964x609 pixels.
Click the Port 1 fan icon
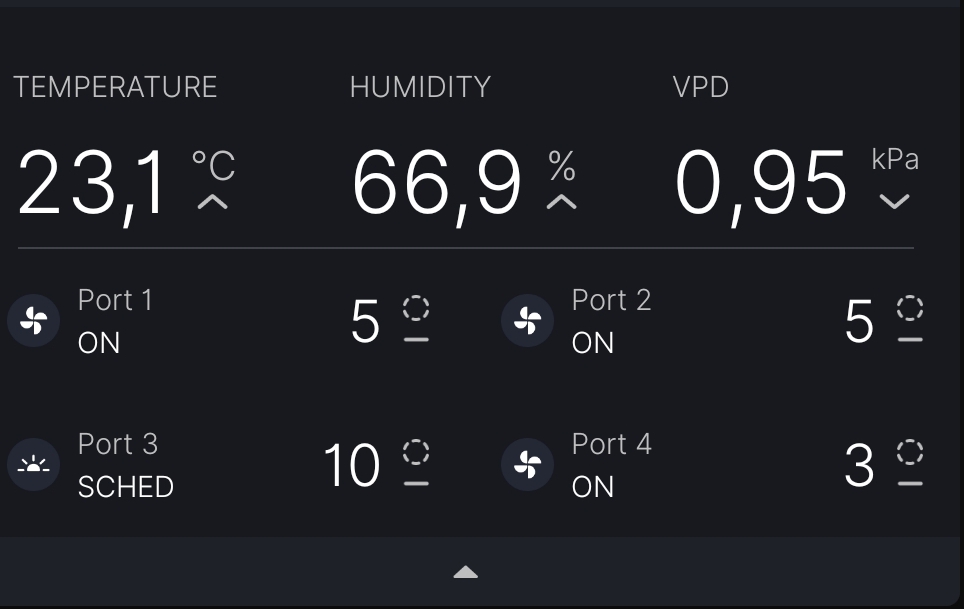pyautogui.click(x=33, y=321)
